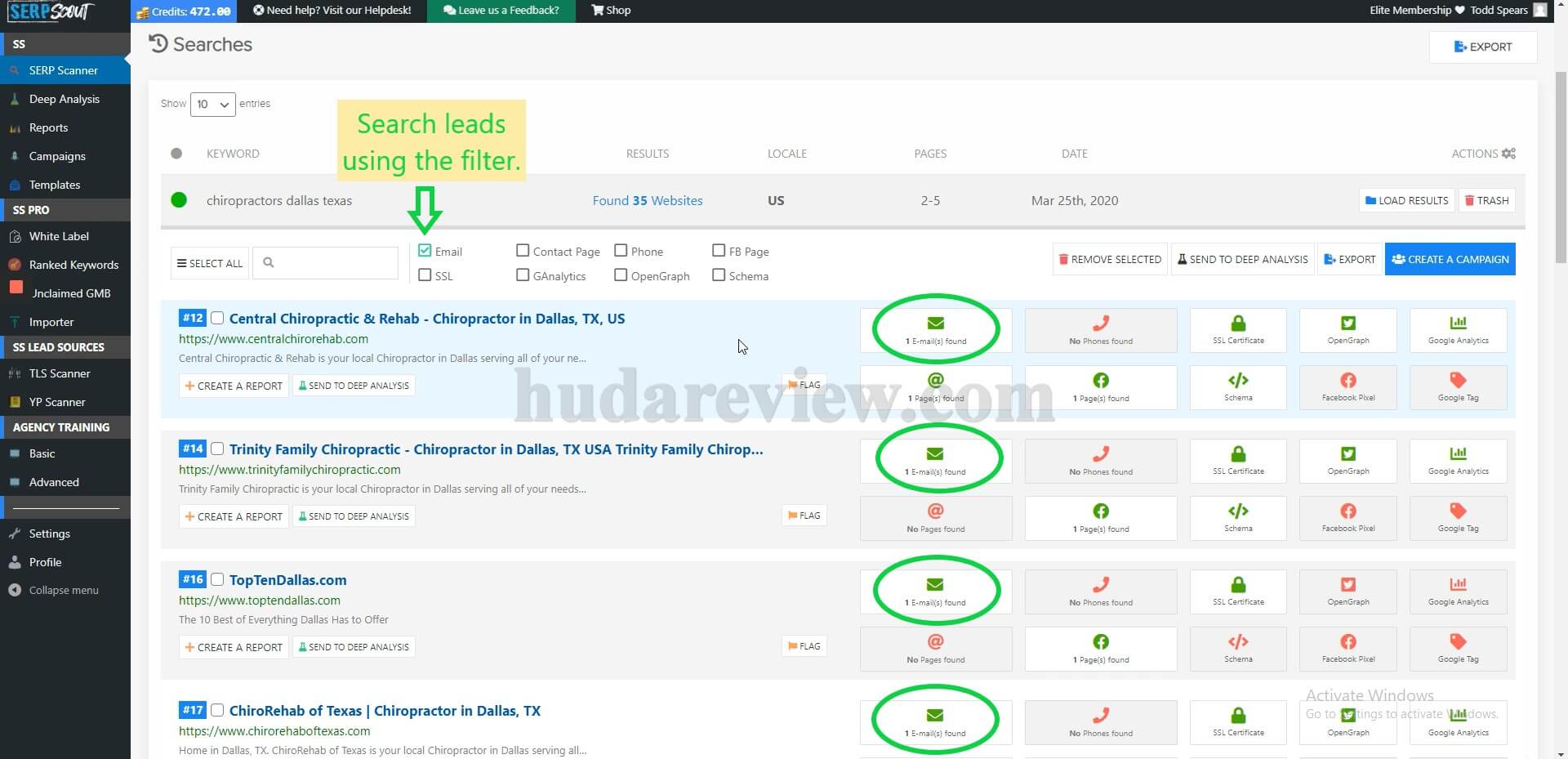The height and width of the screenshot is (759, 1568).
Task: Go to Settings in the sidebar
Action: click(x=49, y=533)
